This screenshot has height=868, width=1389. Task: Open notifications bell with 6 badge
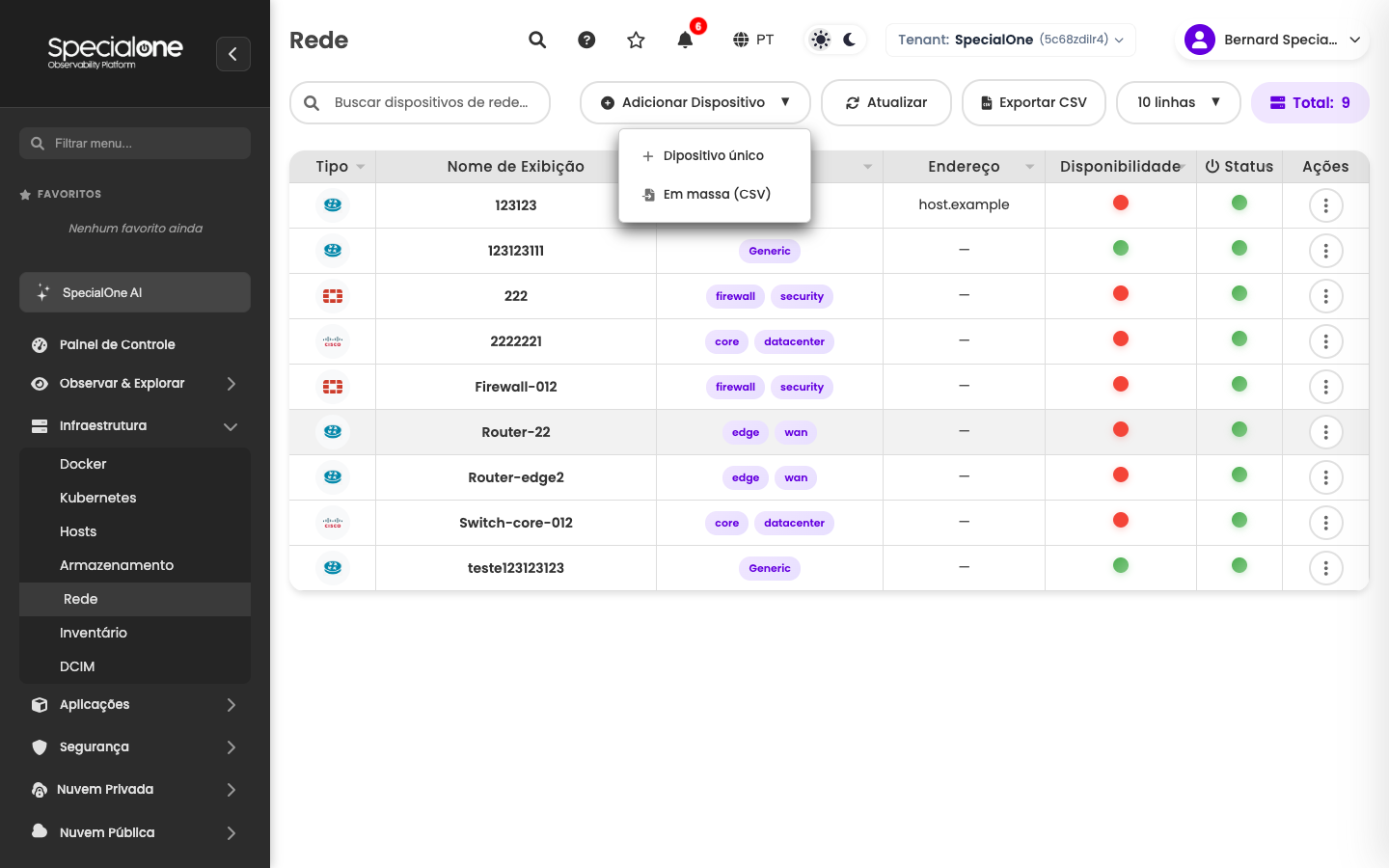pyautogui.click(x=686, y=40)
